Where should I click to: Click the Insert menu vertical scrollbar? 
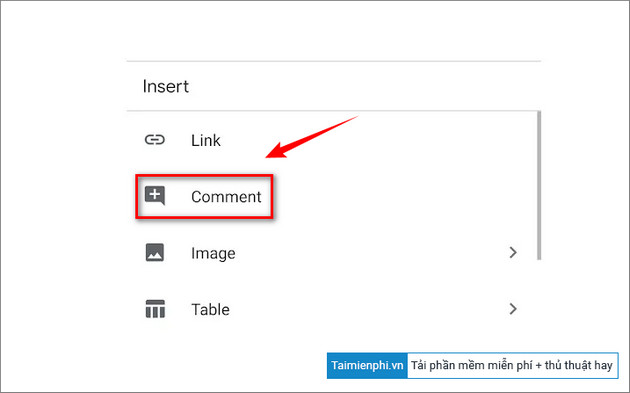539,186
